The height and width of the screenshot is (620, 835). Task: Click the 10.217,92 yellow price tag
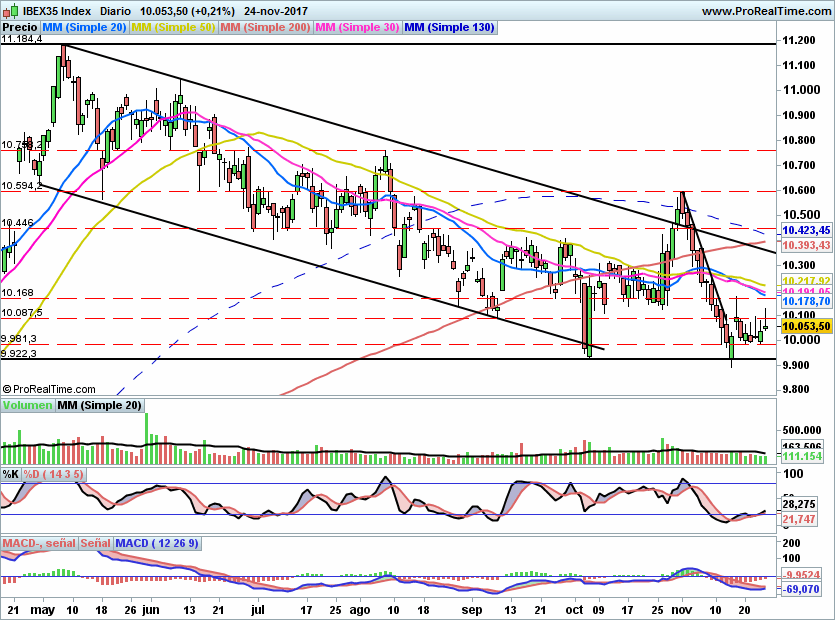click(806, 280)
